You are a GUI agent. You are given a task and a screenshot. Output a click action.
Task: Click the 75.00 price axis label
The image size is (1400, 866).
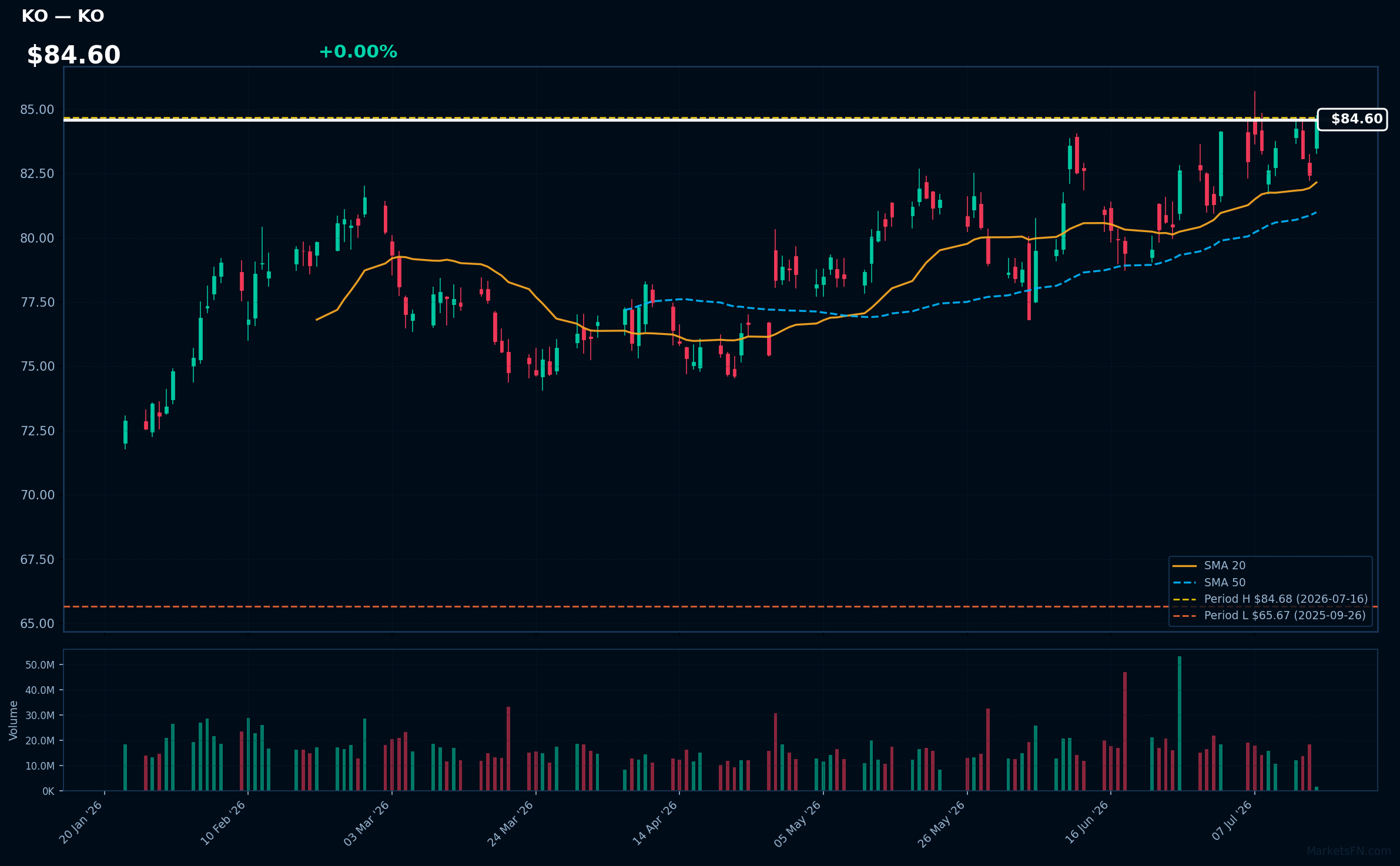pos(37,367)
